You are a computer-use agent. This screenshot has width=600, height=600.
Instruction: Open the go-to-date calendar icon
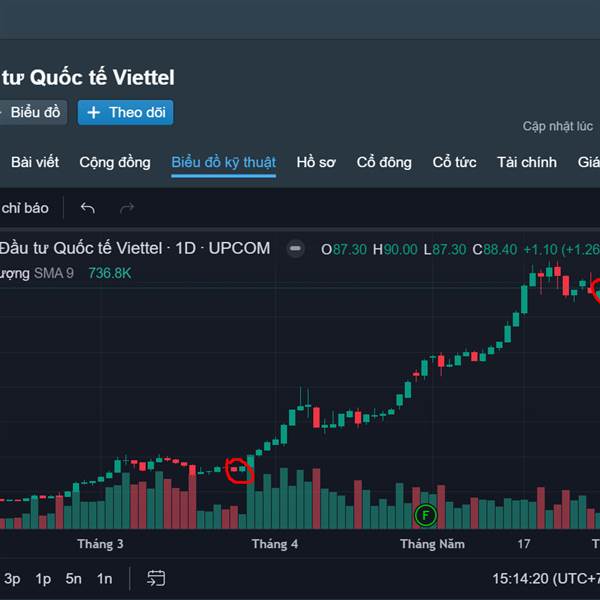coord(156,578)
